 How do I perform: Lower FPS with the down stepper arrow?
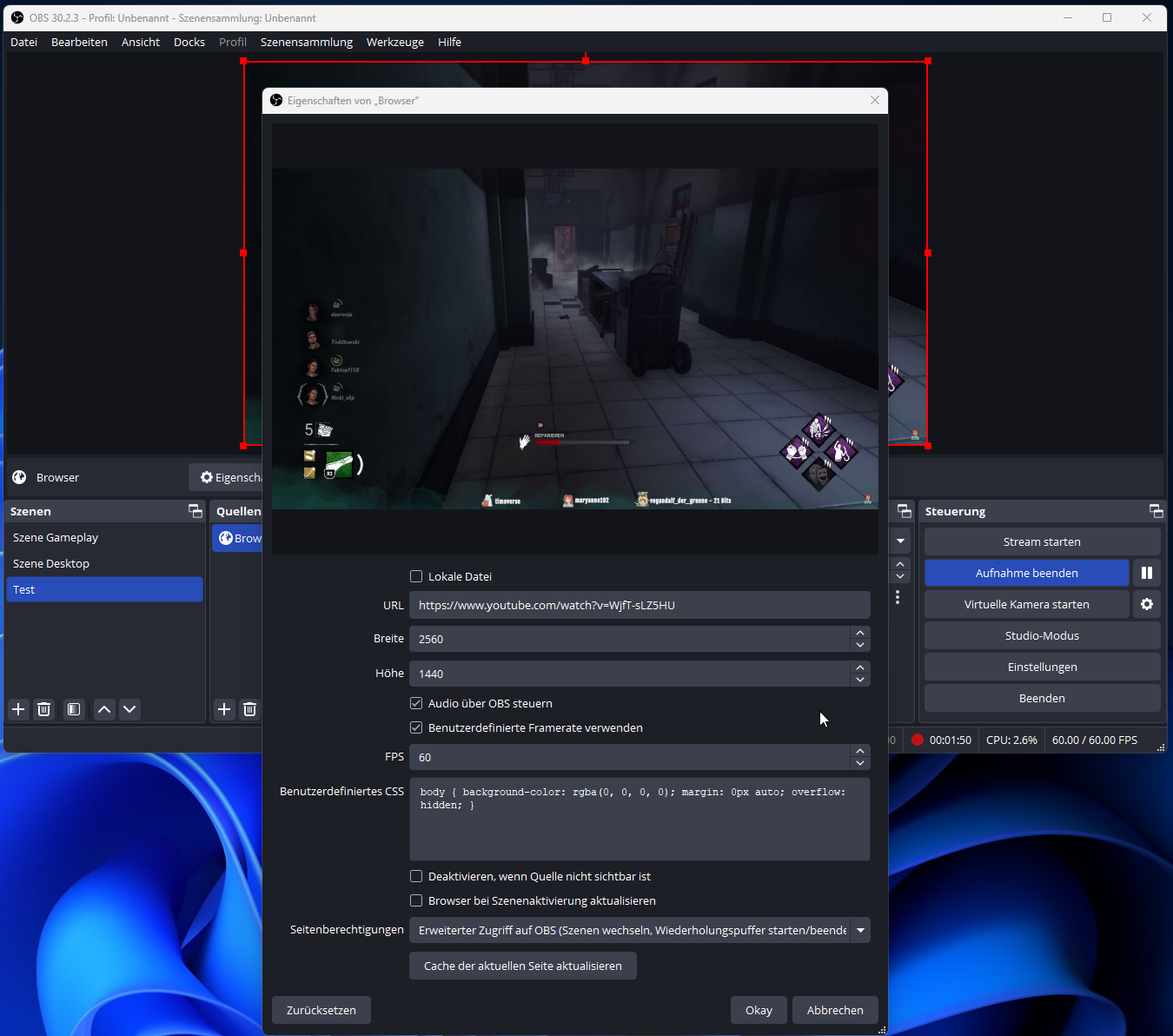click(x=860, y=763)
